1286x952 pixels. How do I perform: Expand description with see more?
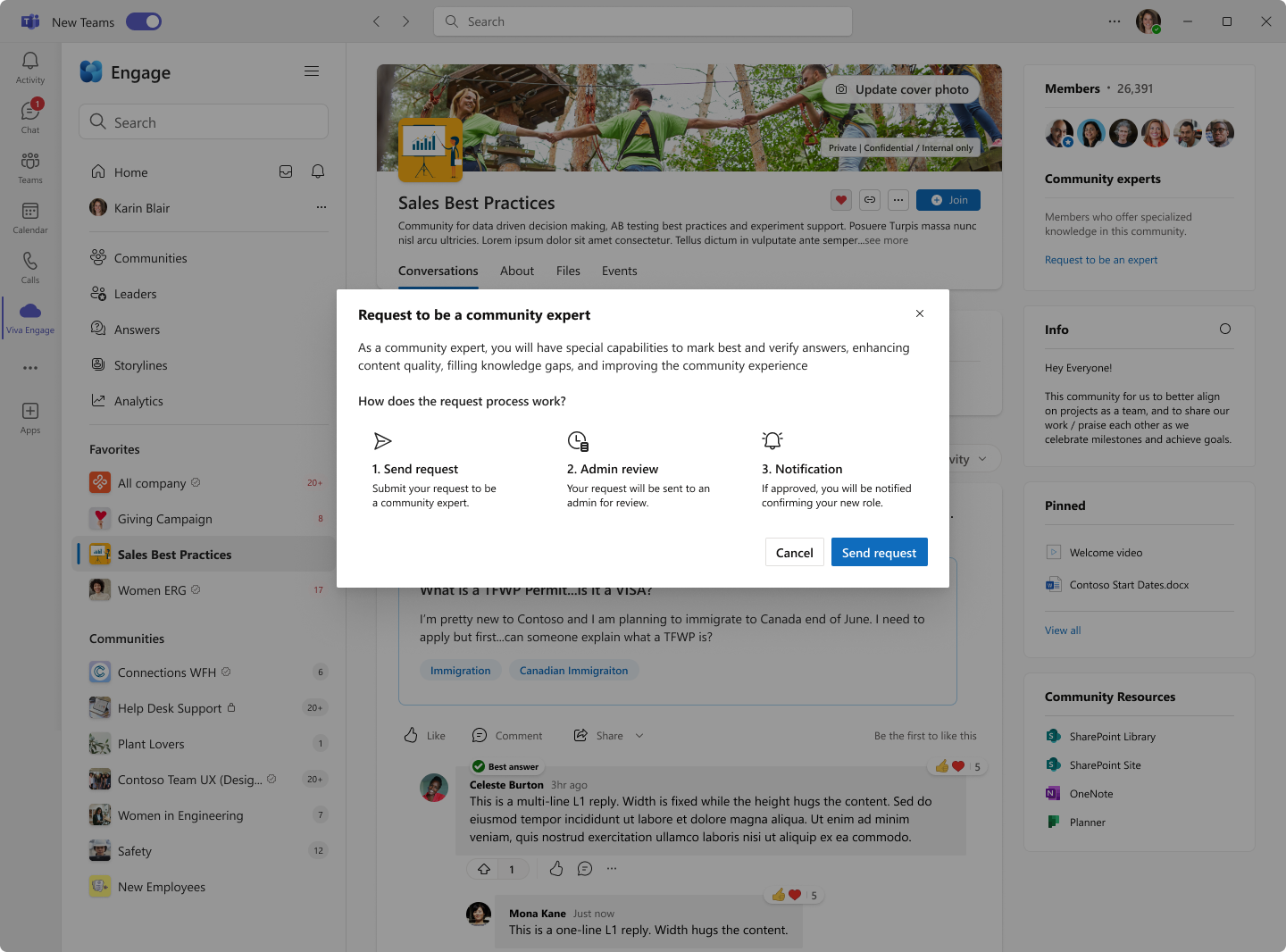pyautogui.click(x=886, y=240)
